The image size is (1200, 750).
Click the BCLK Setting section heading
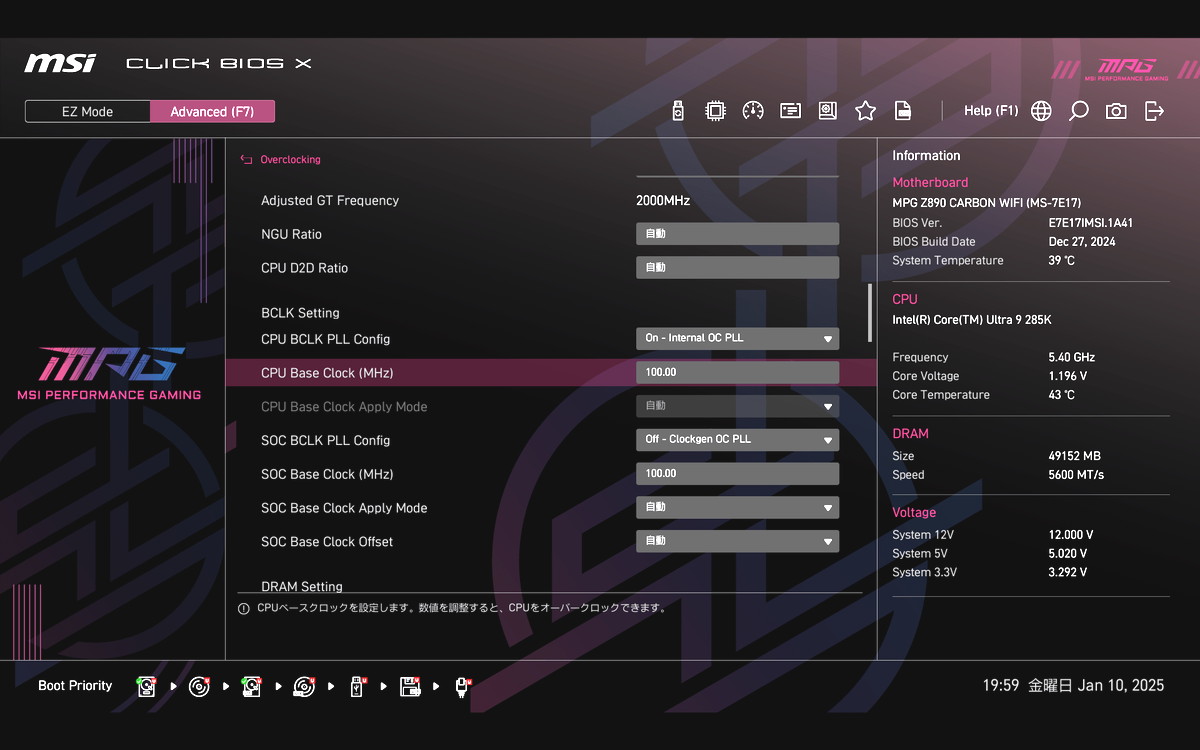300,313
